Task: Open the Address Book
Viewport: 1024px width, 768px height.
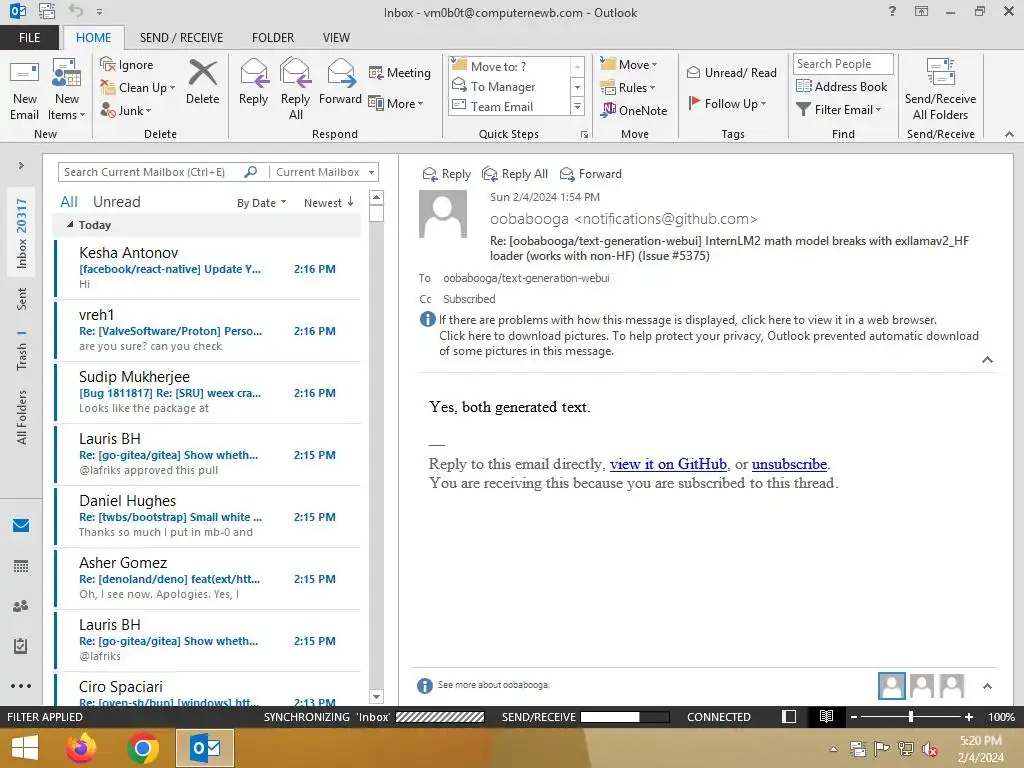Action: point(841,86)
